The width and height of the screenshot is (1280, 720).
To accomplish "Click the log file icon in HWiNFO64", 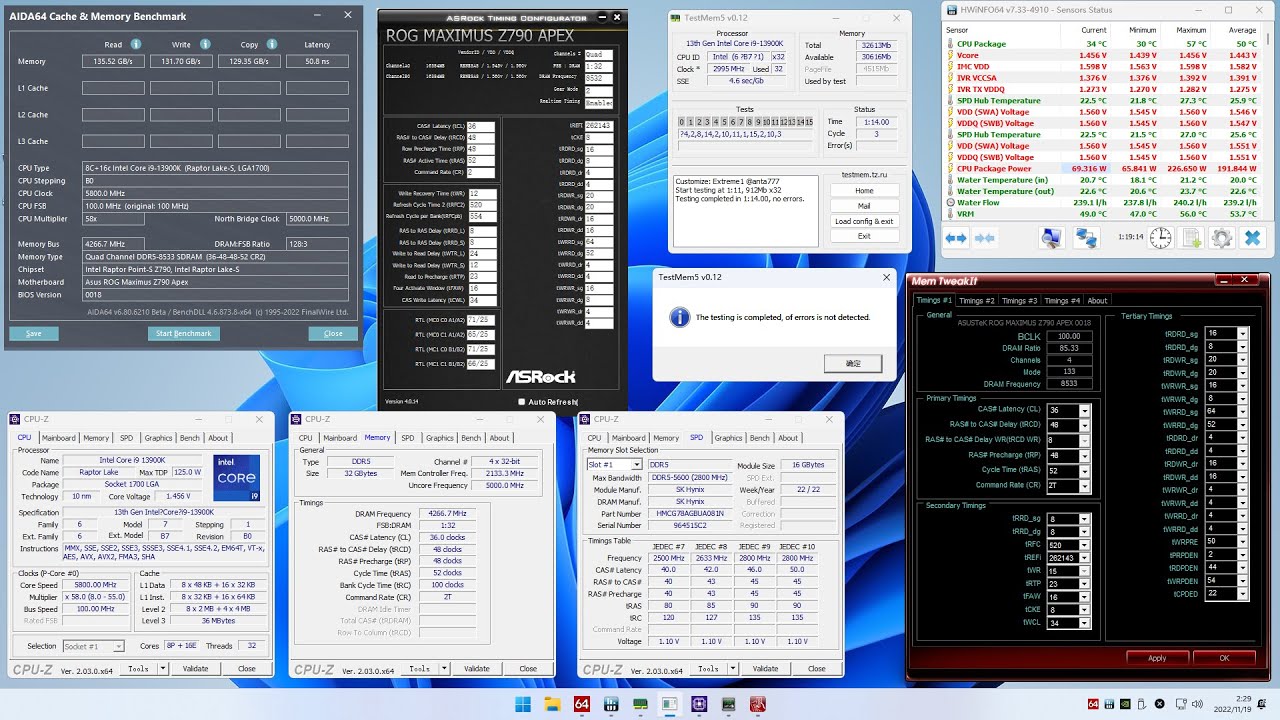I will click(x=1191, y=238).
